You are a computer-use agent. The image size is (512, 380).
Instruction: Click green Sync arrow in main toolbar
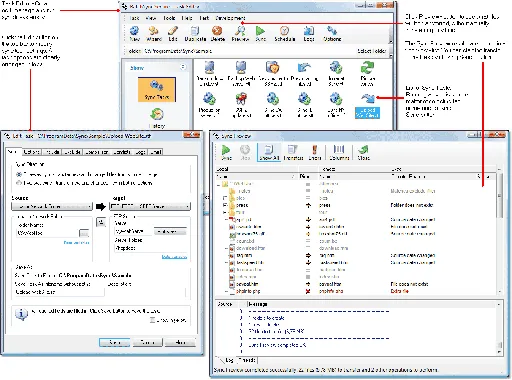pyautogui.click(x=260, y=34)
